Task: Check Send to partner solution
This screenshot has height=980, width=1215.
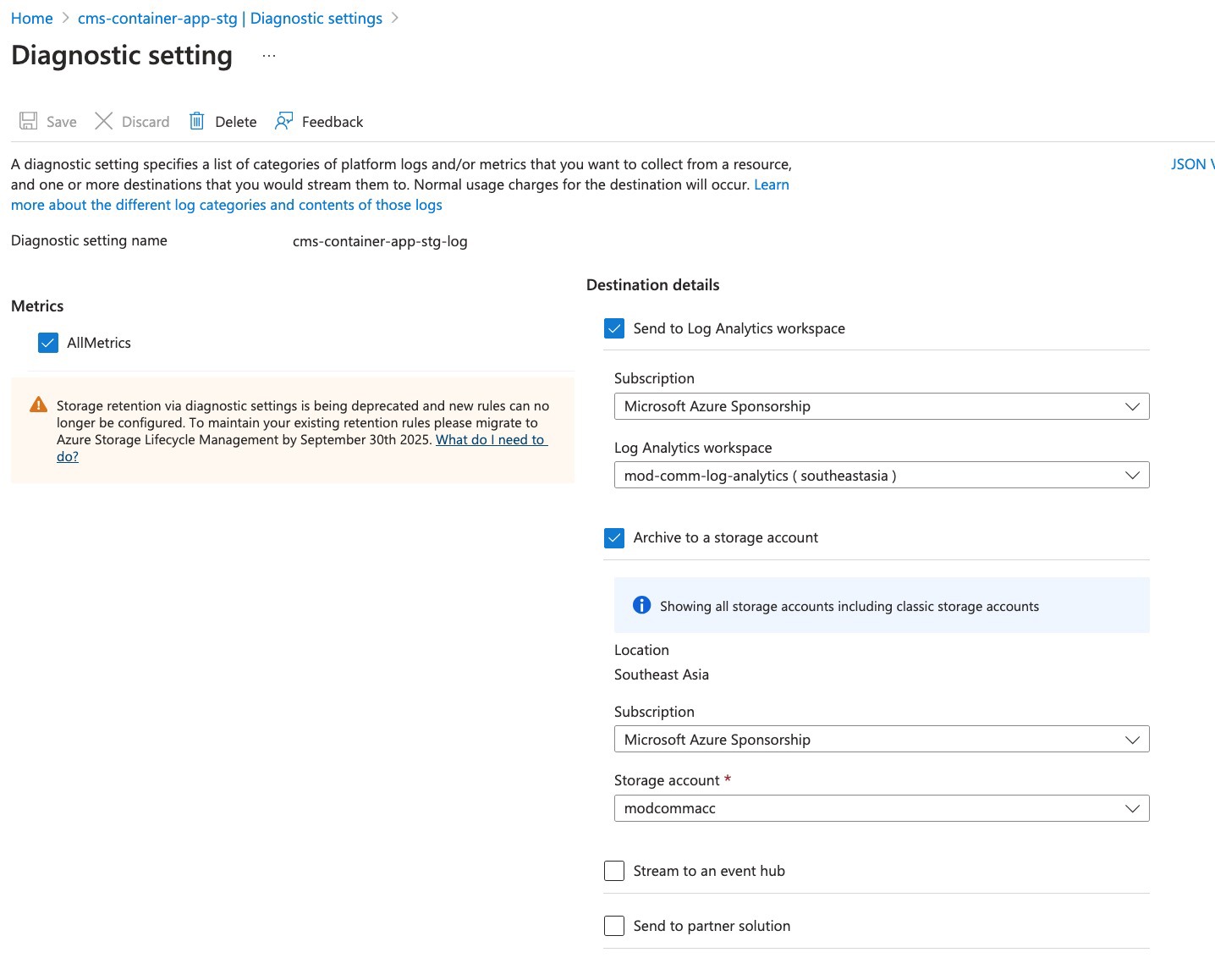Action: (614, 926)
